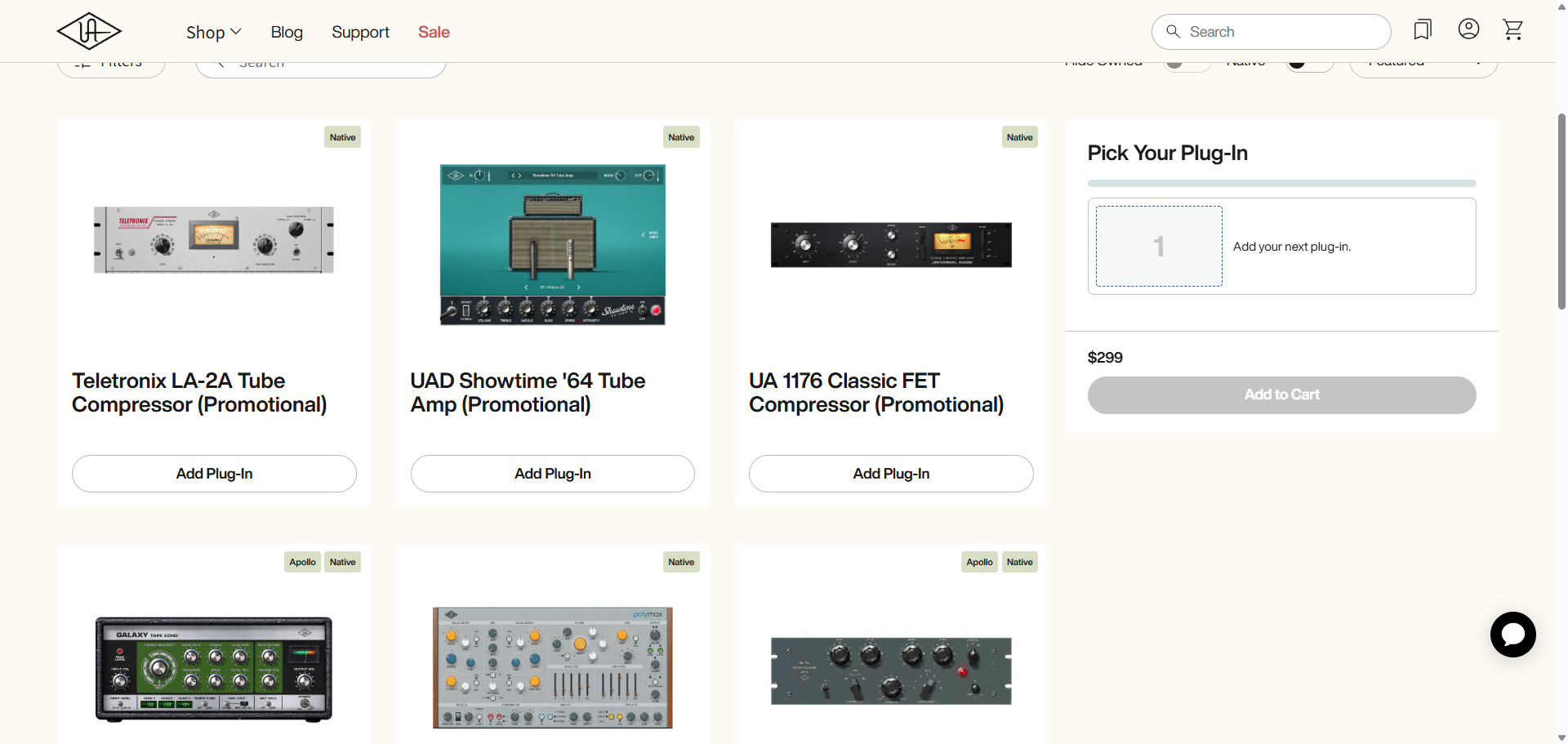This screenshot has width=1568, height=744.
Task: Go to the Blog page
Action: pyautogui.click(x=287, y=32)
